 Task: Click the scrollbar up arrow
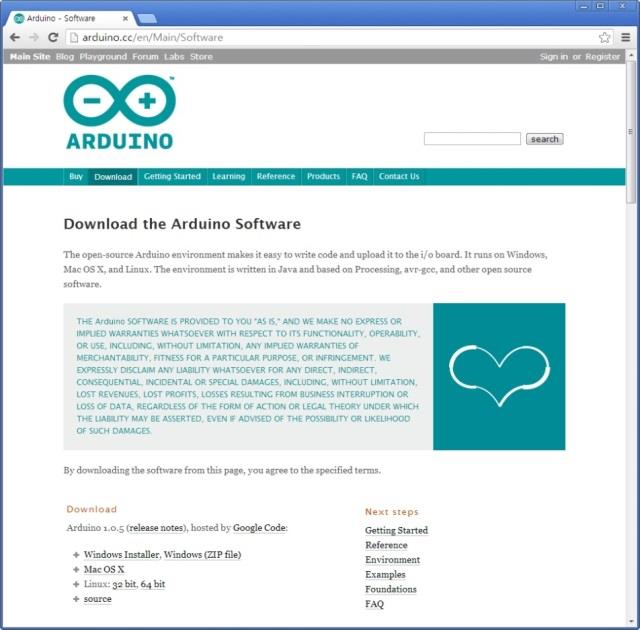point(631,55)
